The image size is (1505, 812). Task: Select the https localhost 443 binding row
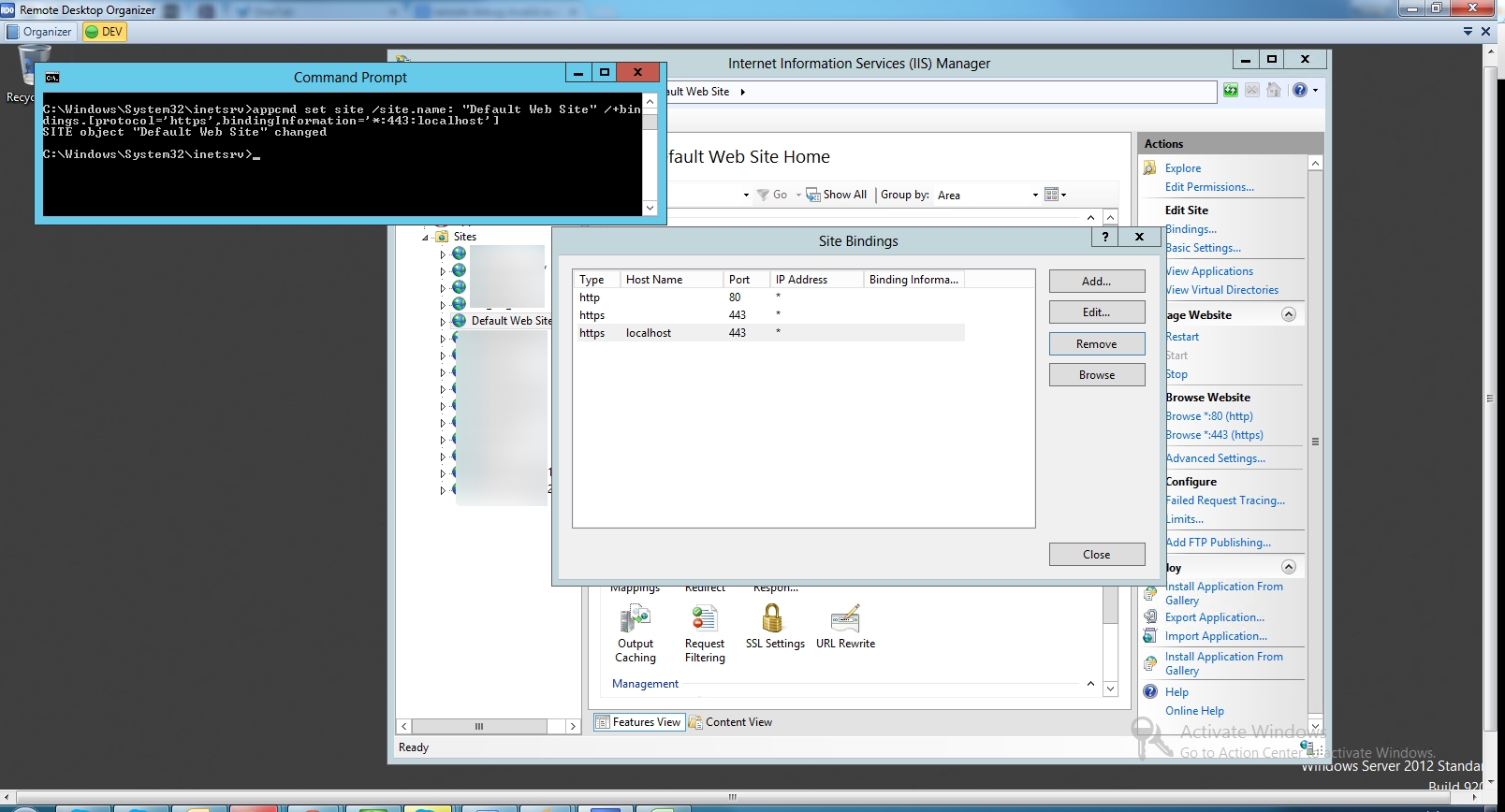(x=770, y=333)
